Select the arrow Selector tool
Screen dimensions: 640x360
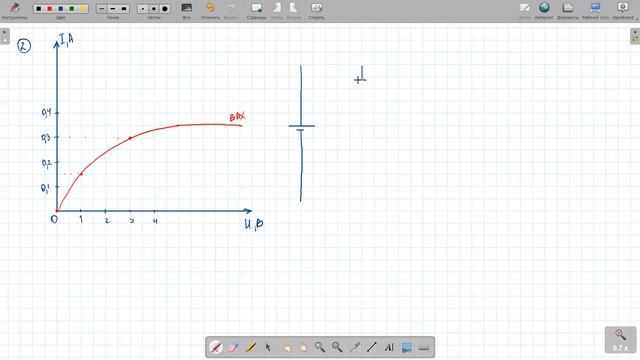268,347
